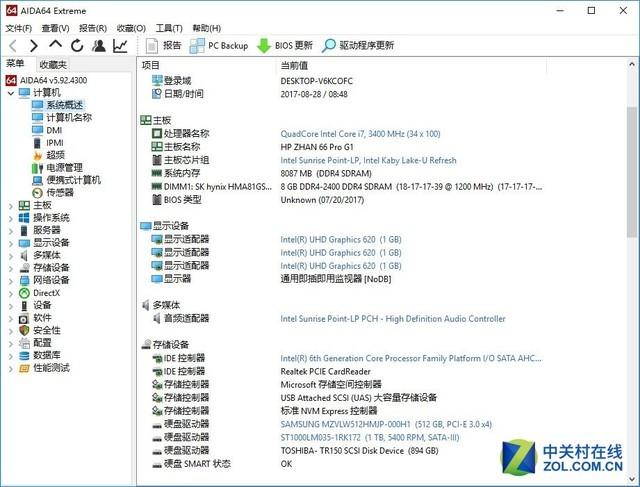Expand the 主板 tree node

click(x=11, y=206)
